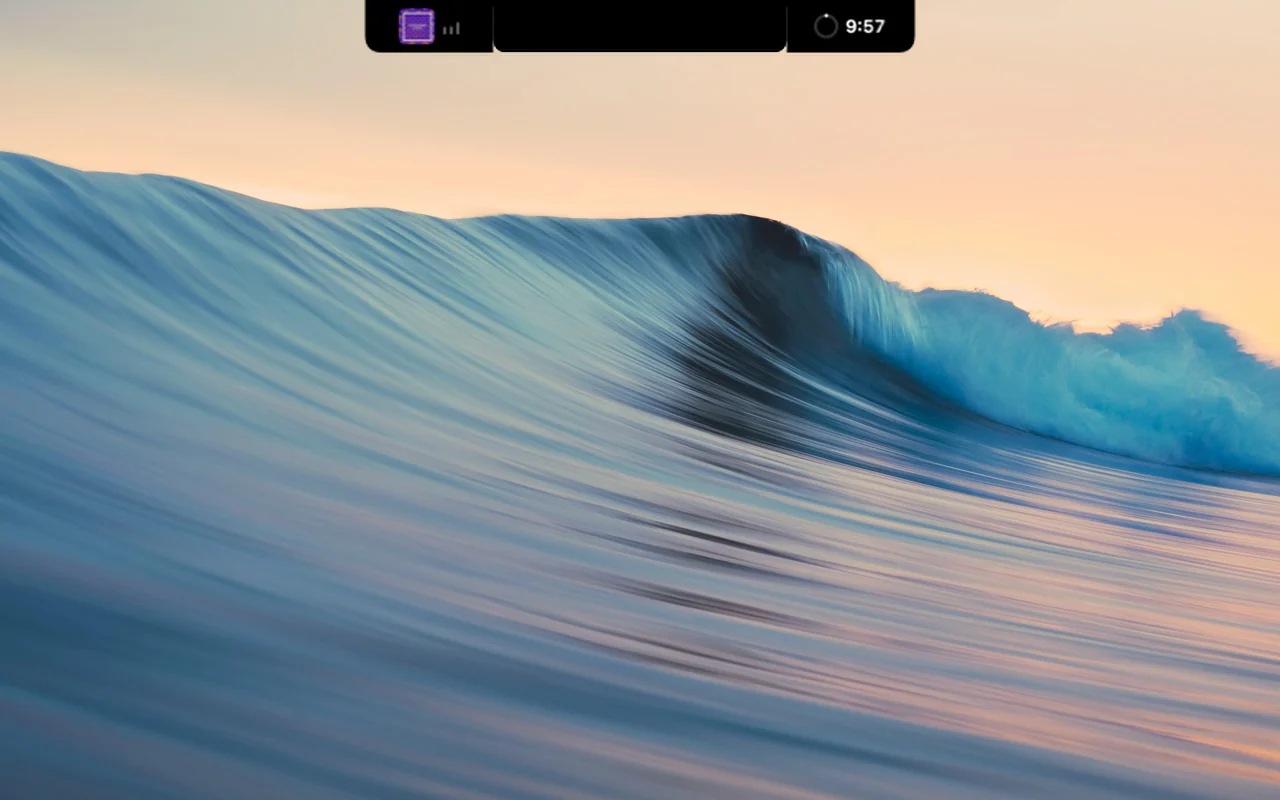Expand the dynamic notch island bar

640,25
